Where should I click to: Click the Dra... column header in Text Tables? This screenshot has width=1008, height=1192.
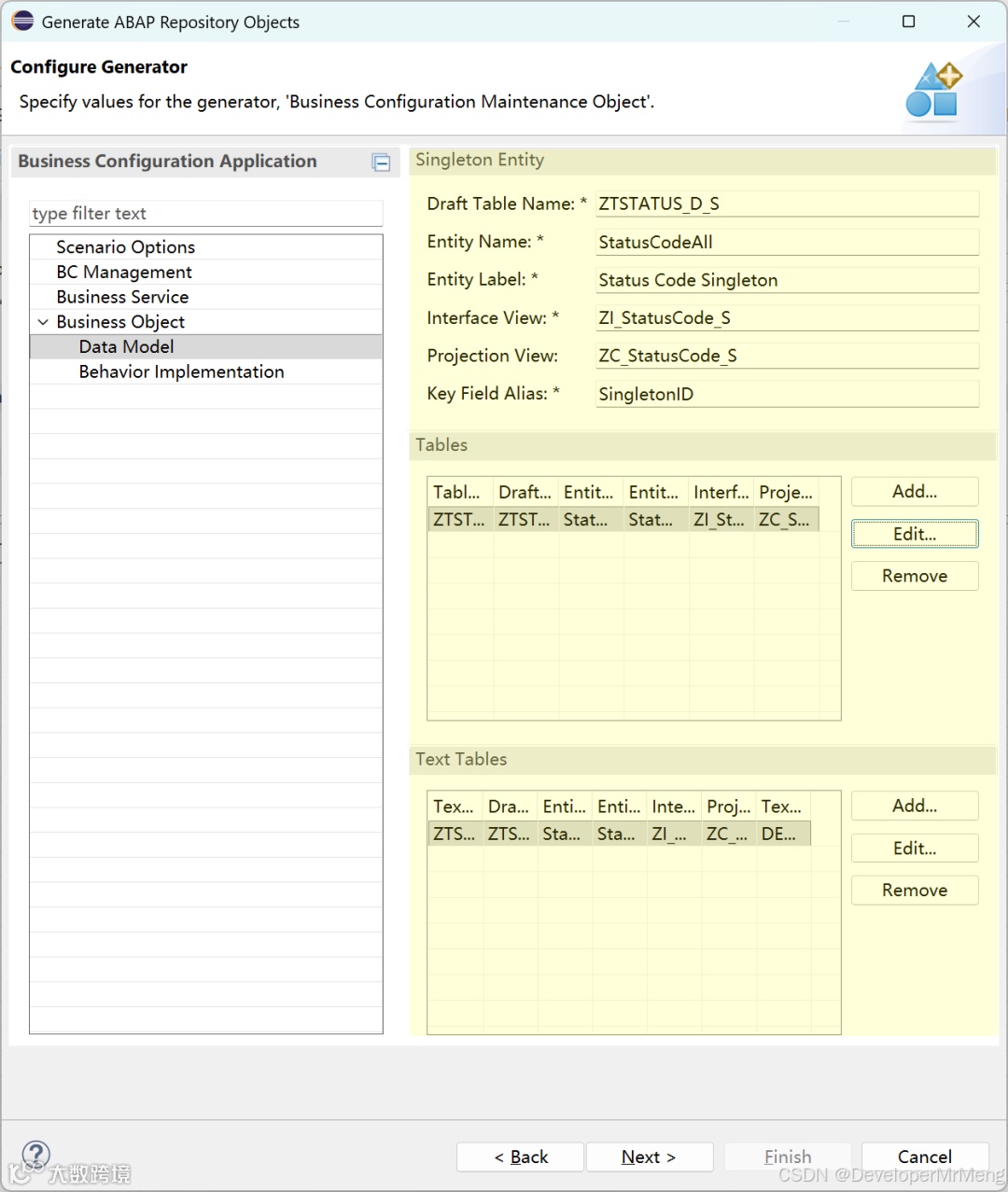(511, 806)
